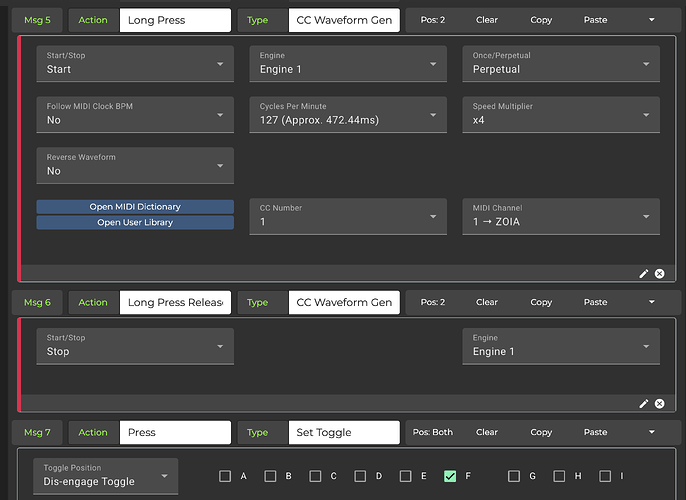Screen dimensions: 686x500
Task: Click Clear in the Msg 5 header
Action: click(487, 20)
